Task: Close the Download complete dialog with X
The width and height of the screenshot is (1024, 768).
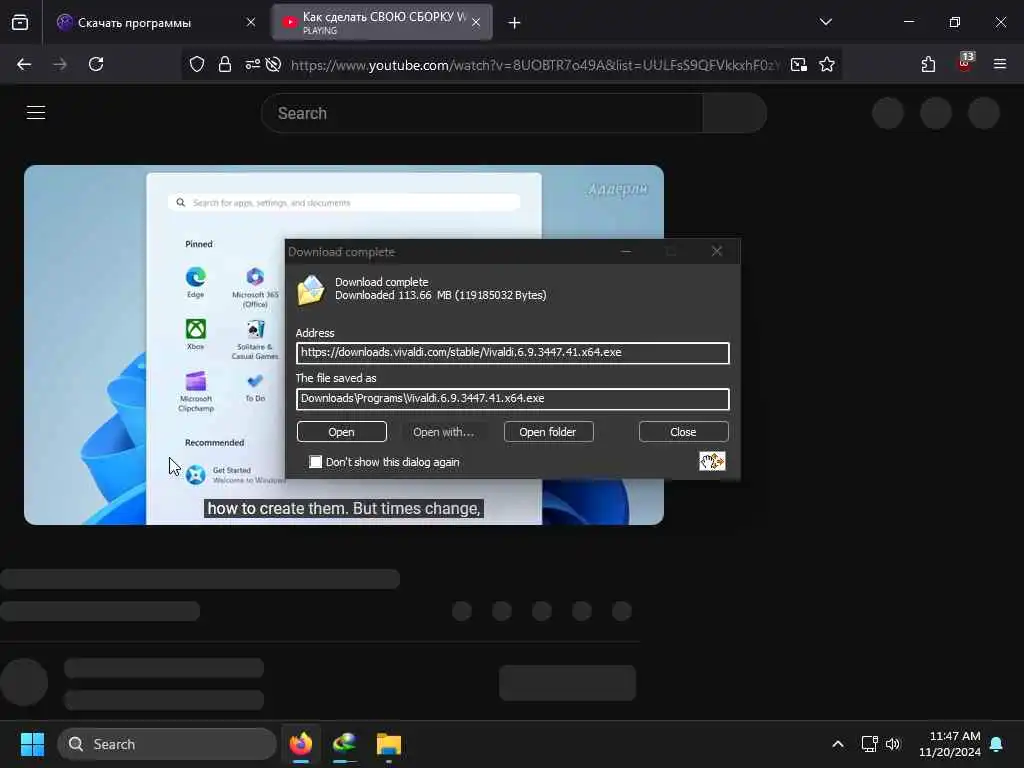Action: 717,251
